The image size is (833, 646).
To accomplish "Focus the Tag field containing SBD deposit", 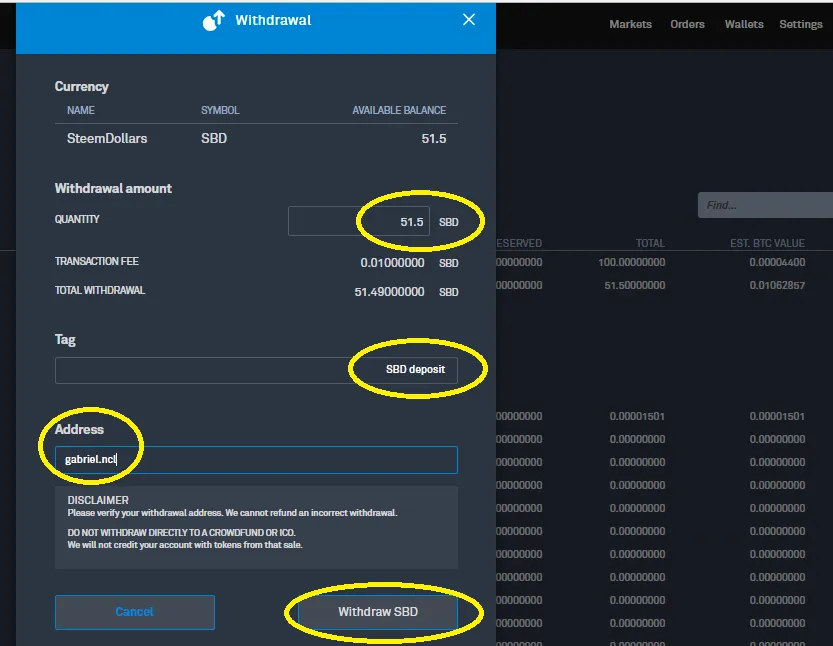I will [256, 370].
